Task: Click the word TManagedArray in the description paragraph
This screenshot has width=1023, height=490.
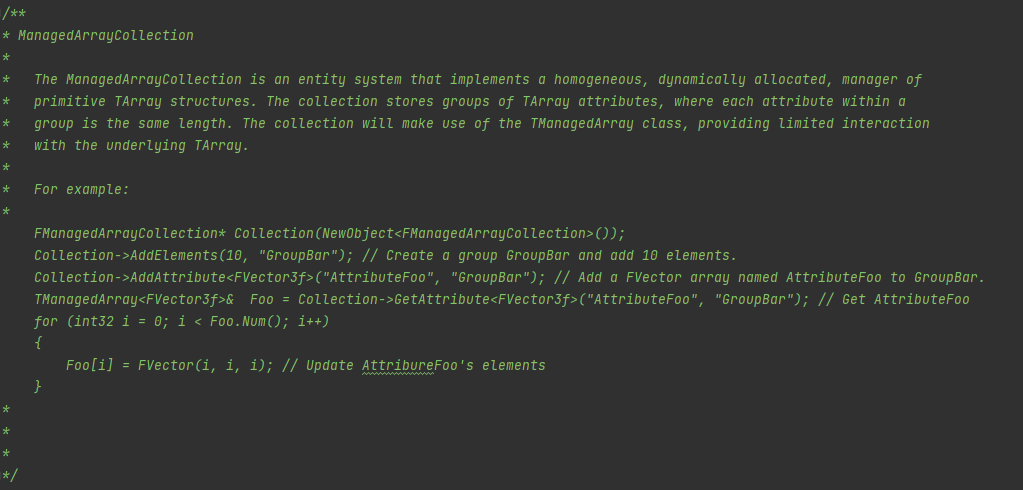Action: [582, 124]
